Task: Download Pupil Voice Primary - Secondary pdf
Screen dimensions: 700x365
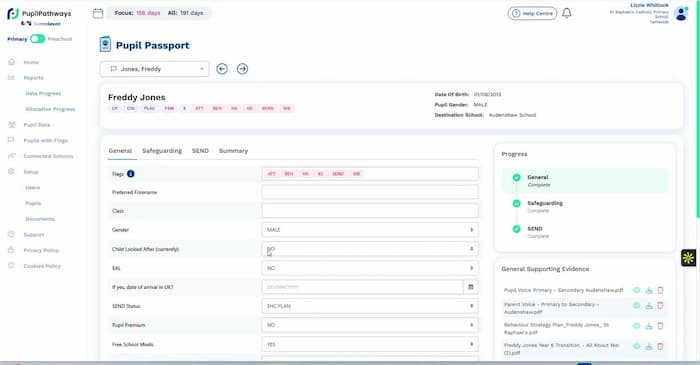Action: (x=649, y=290)
